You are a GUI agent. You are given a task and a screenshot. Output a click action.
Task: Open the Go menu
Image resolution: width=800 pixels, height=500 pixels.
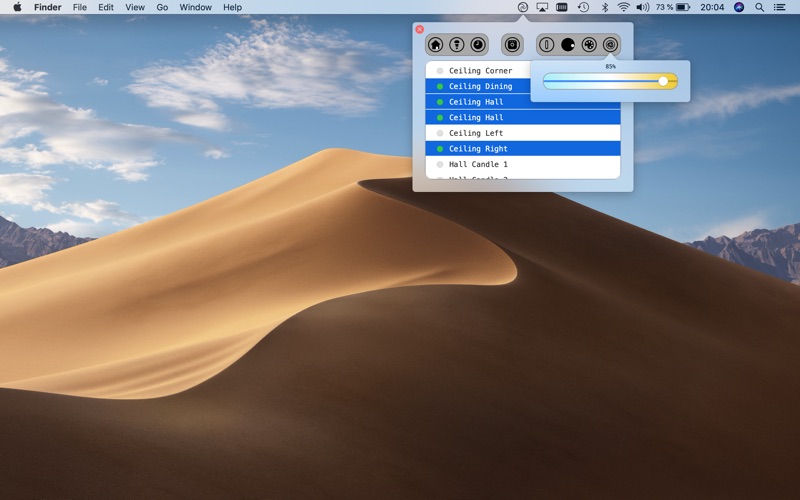click(x=162, y=7)
